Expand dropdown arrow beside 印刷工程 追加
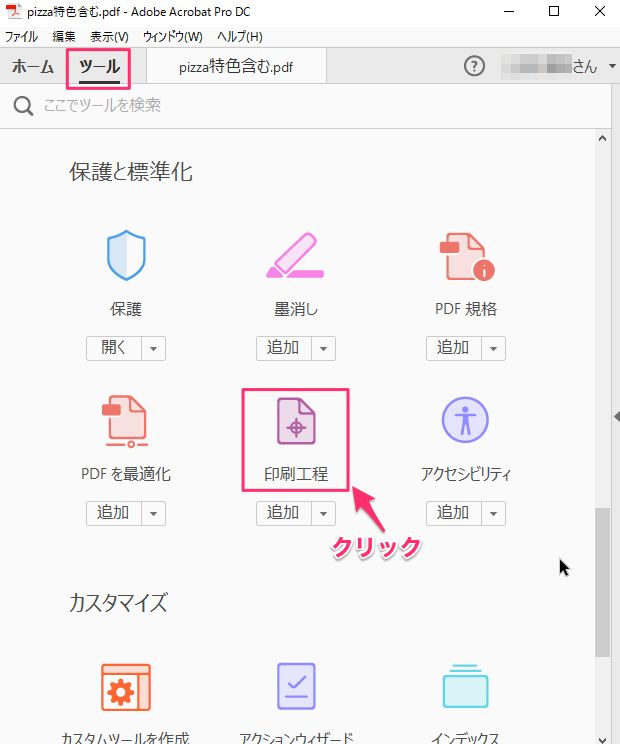The image size is (620, 744). coord(324,513)
